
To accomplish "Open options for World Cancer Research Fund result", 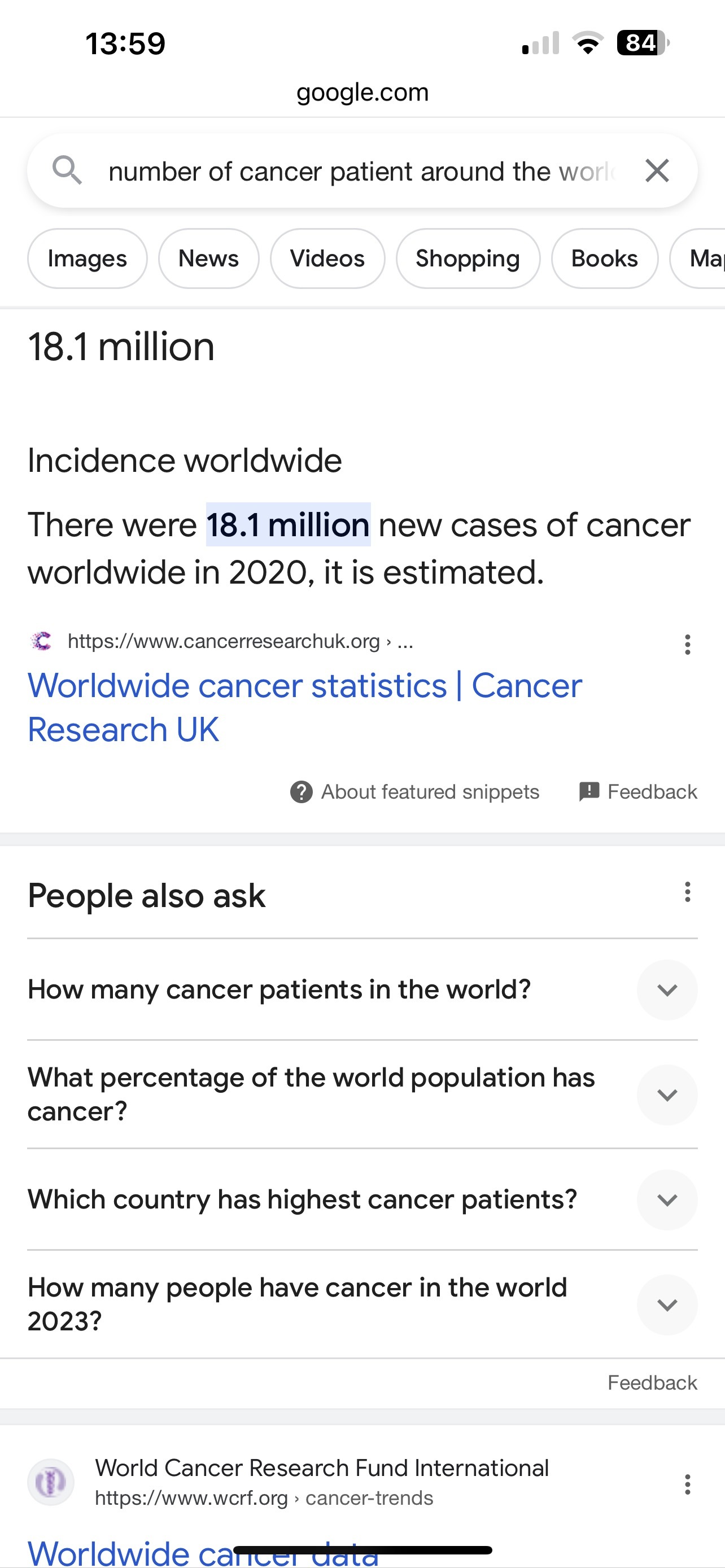I will (x=687, y=1484).
